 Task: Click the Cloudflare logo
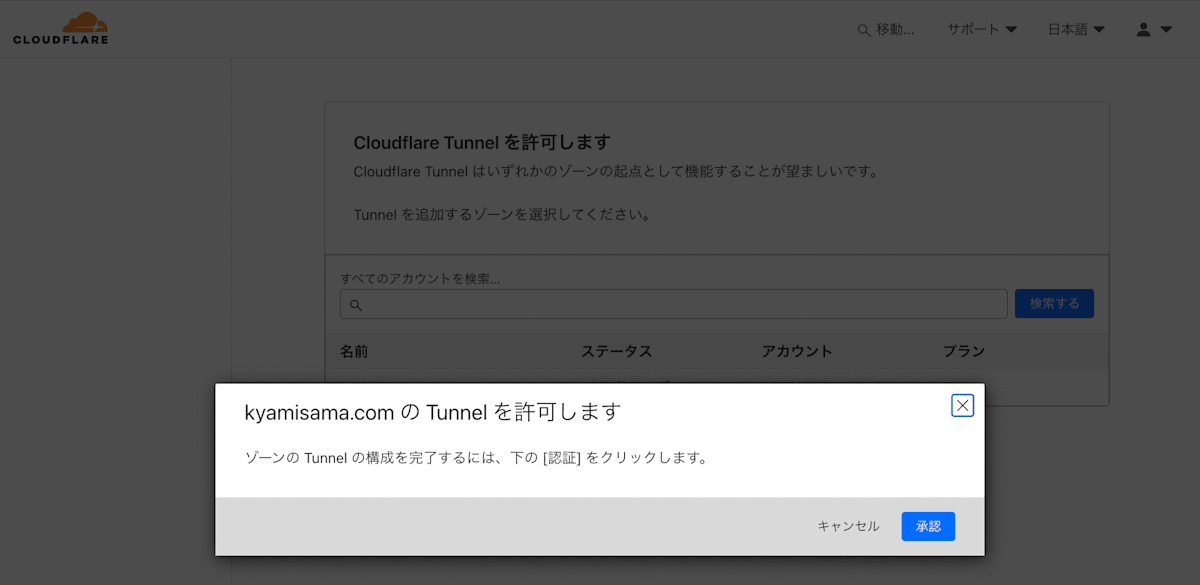[x=61, y=29]
